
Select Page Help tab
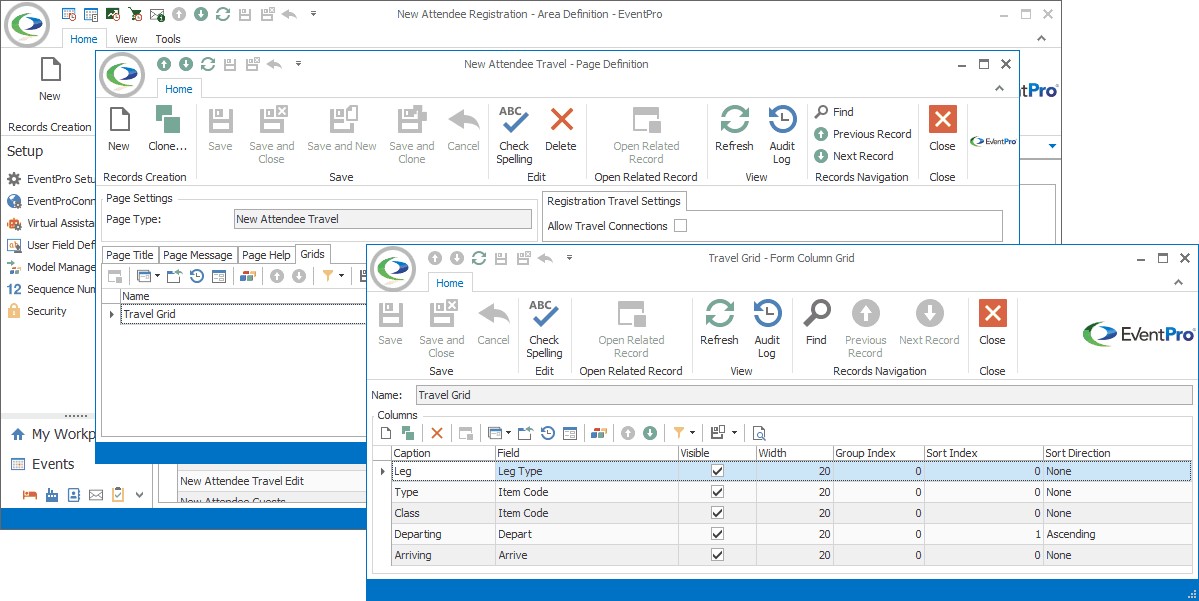point(266,255)
